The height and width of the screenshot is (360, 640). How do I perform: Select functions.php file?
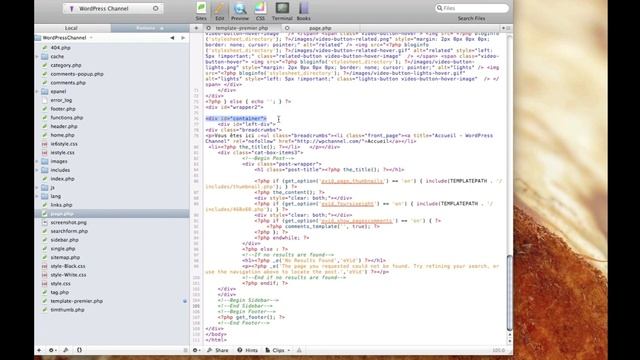[67, 118]
